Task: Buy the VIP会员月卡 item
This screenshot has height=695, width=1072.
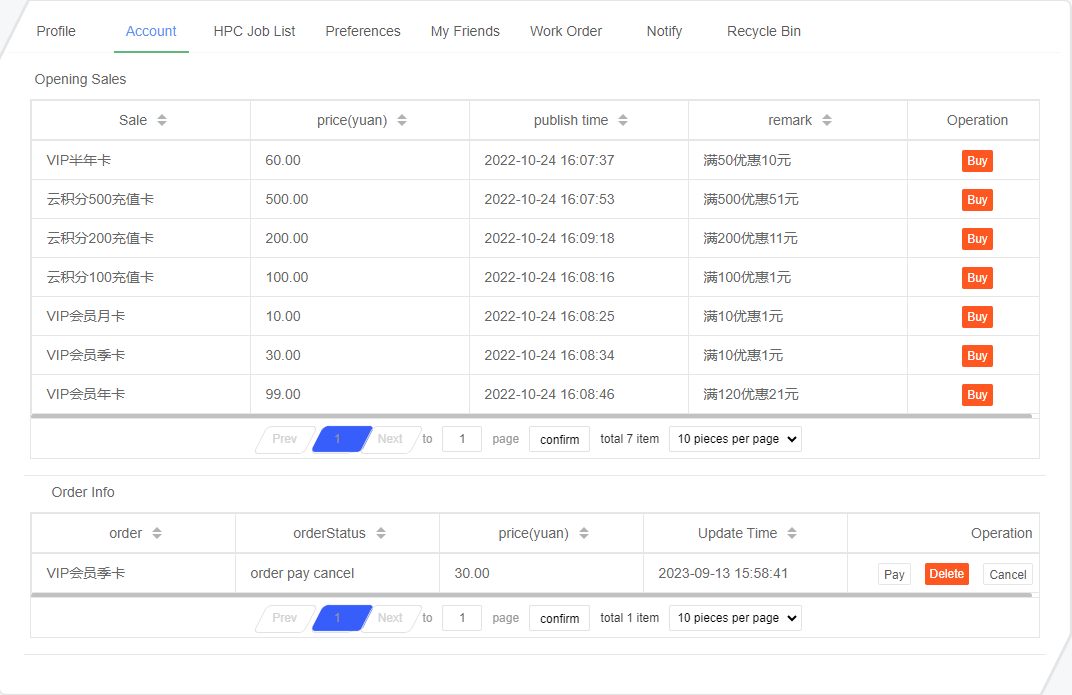Action: [x=977, y=316]
